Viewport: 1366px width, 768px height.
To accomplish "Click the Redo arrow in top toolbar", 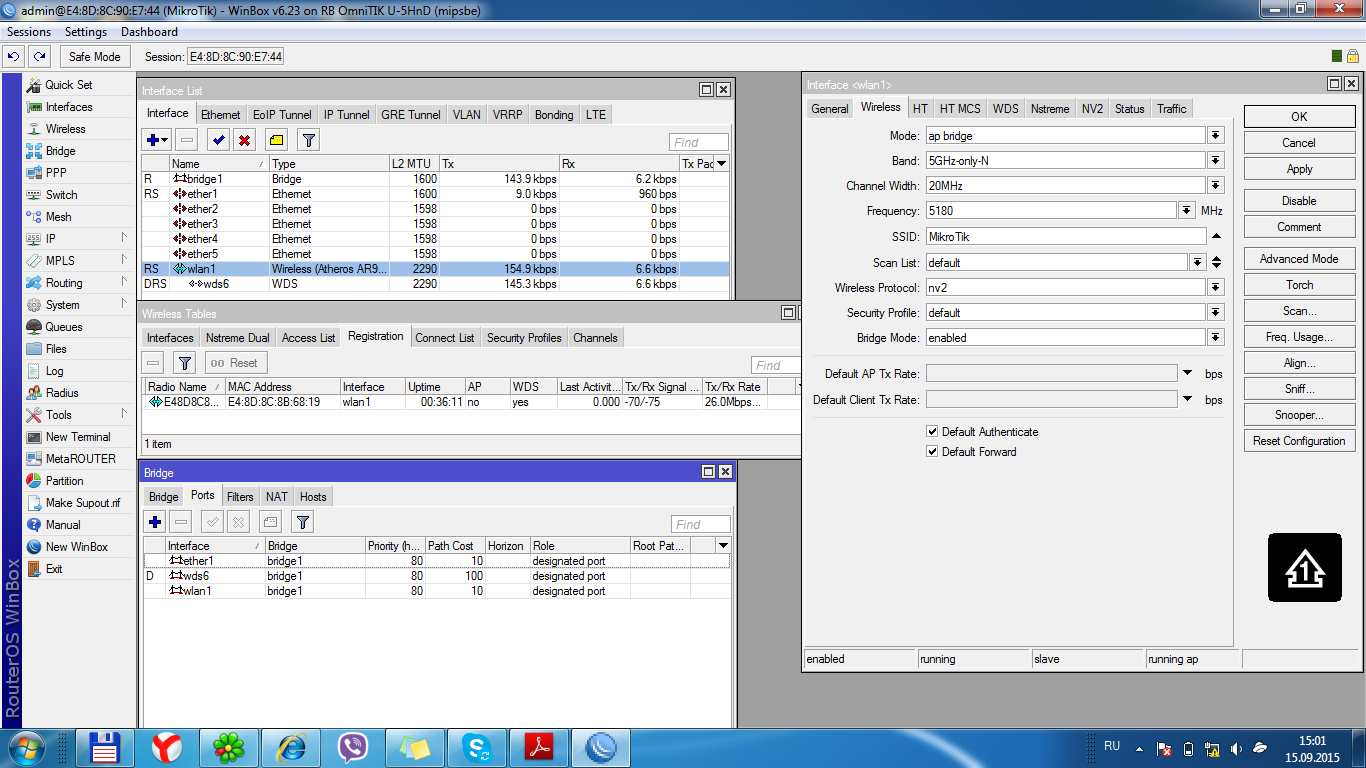I will (x=39, y=57).
